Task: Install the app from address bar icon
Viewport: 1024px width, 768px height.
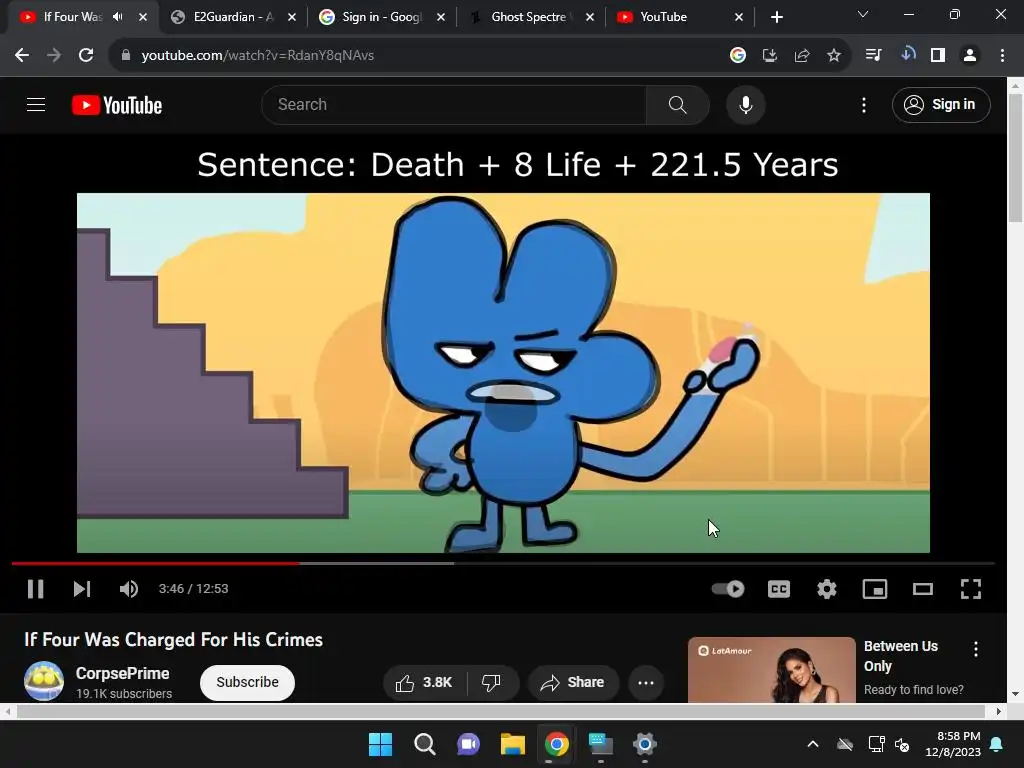Action: click(x=770, y=56)
